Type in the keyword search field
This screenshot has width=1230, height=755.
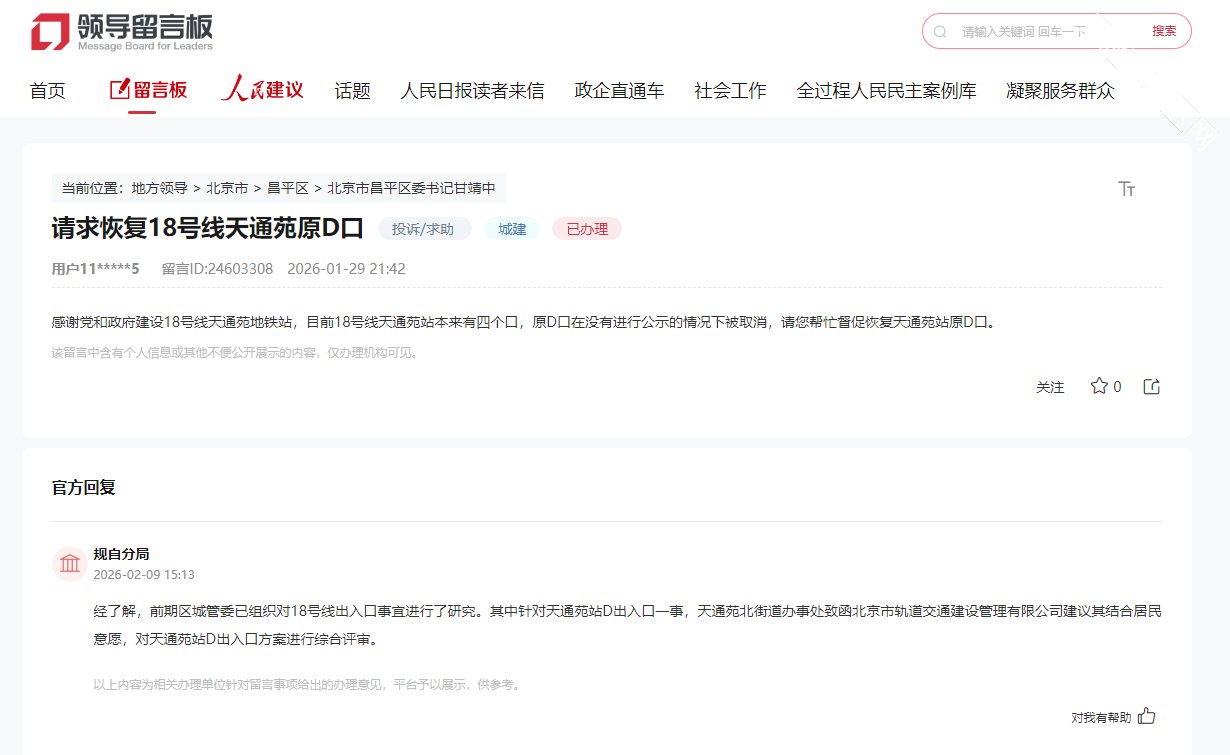pyautogui.click(x=1040, y=32)
